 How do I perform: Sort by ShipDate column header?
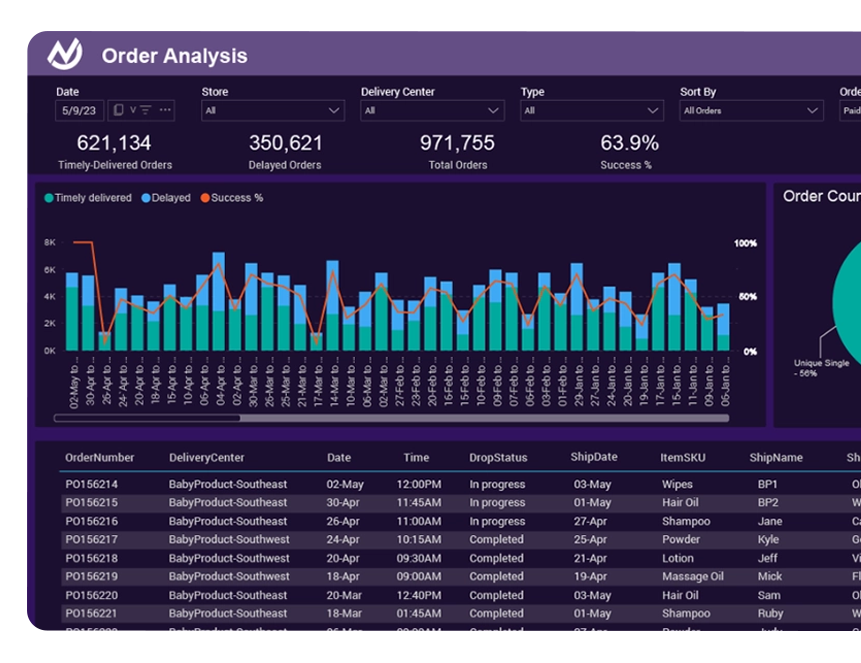tap(594, 457)
